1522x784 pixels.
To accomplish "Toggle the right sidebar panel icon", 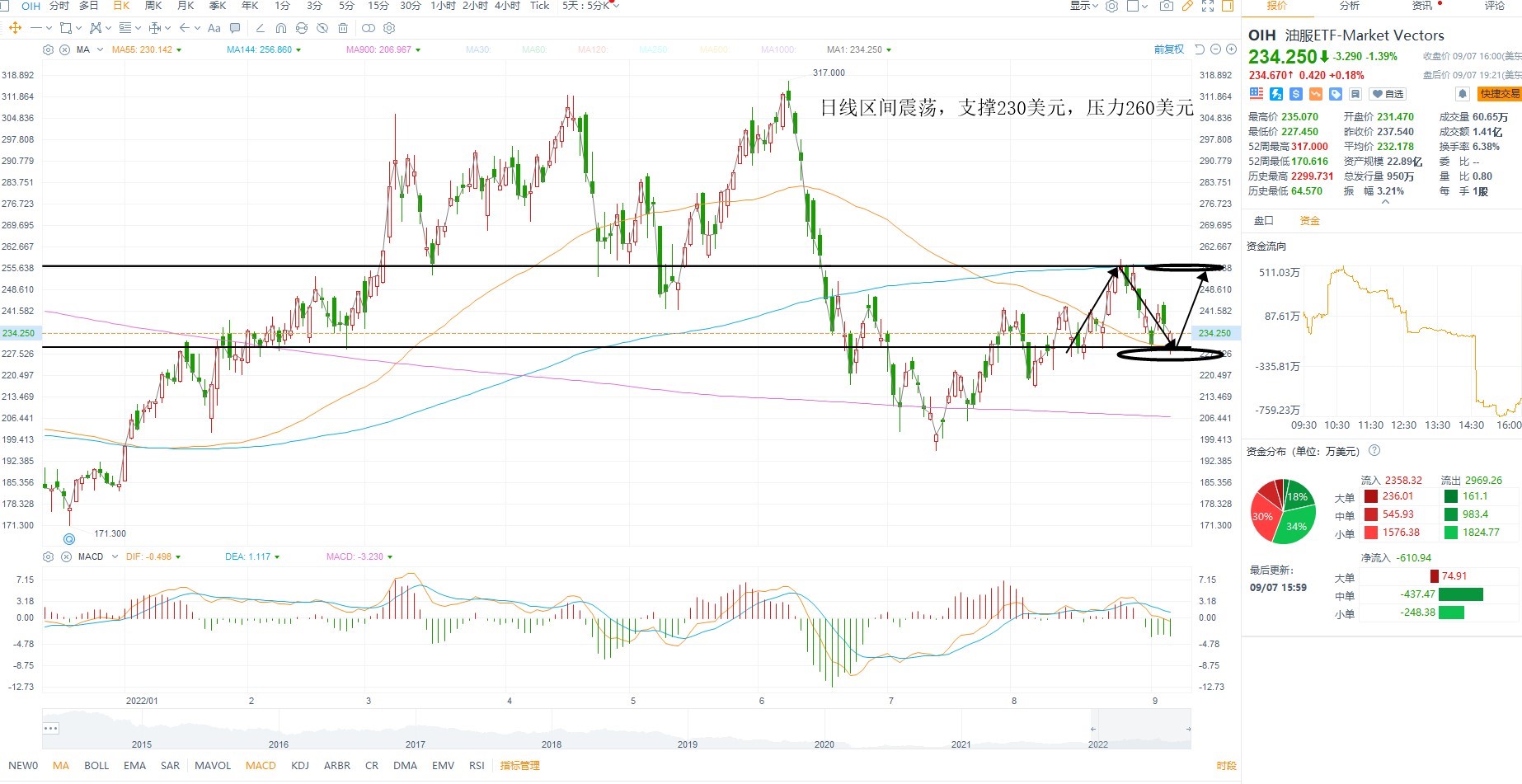I will coord(1228,6).
